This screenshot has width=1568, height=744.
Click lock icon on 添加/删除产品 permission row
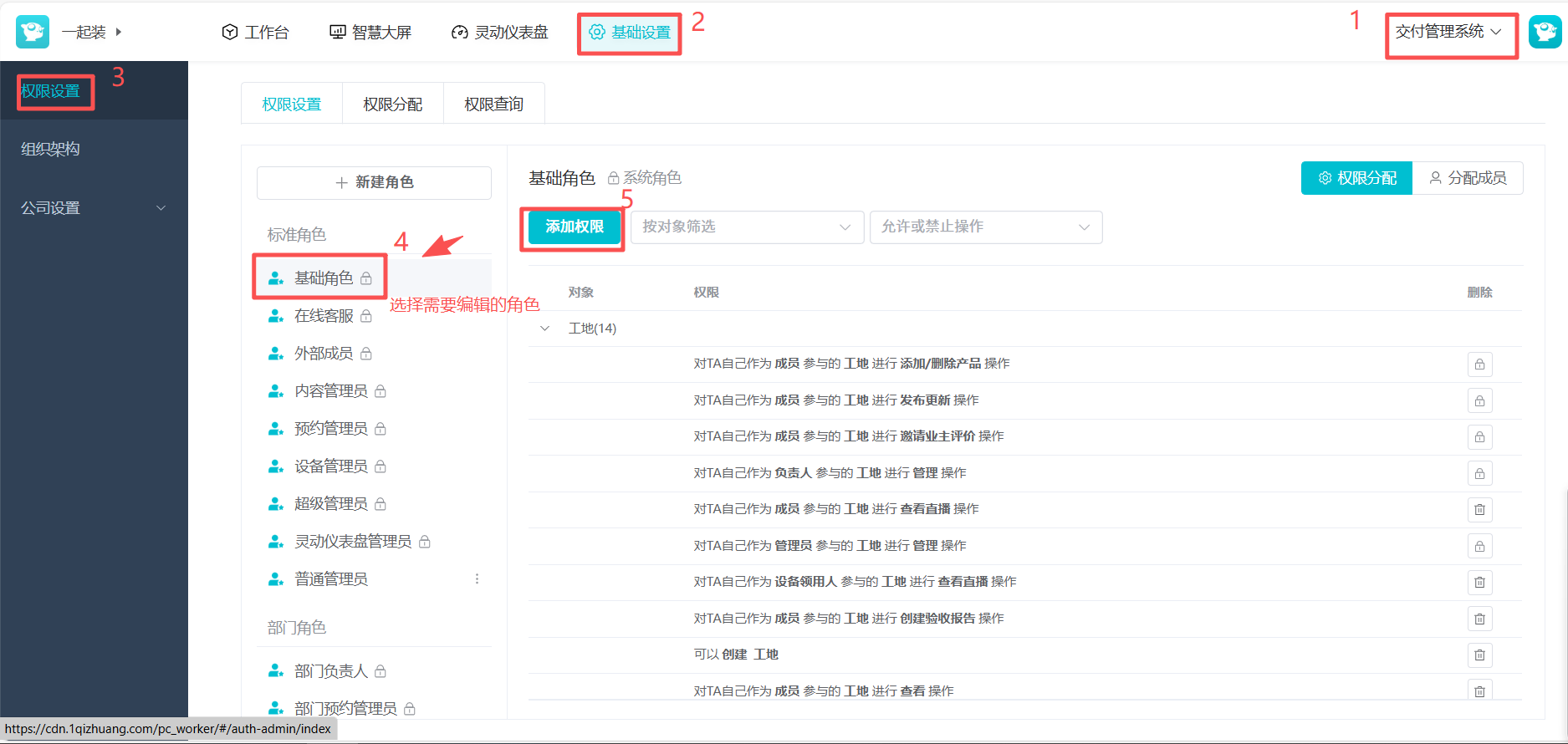pyautogui.click(x=1479, y=364)
